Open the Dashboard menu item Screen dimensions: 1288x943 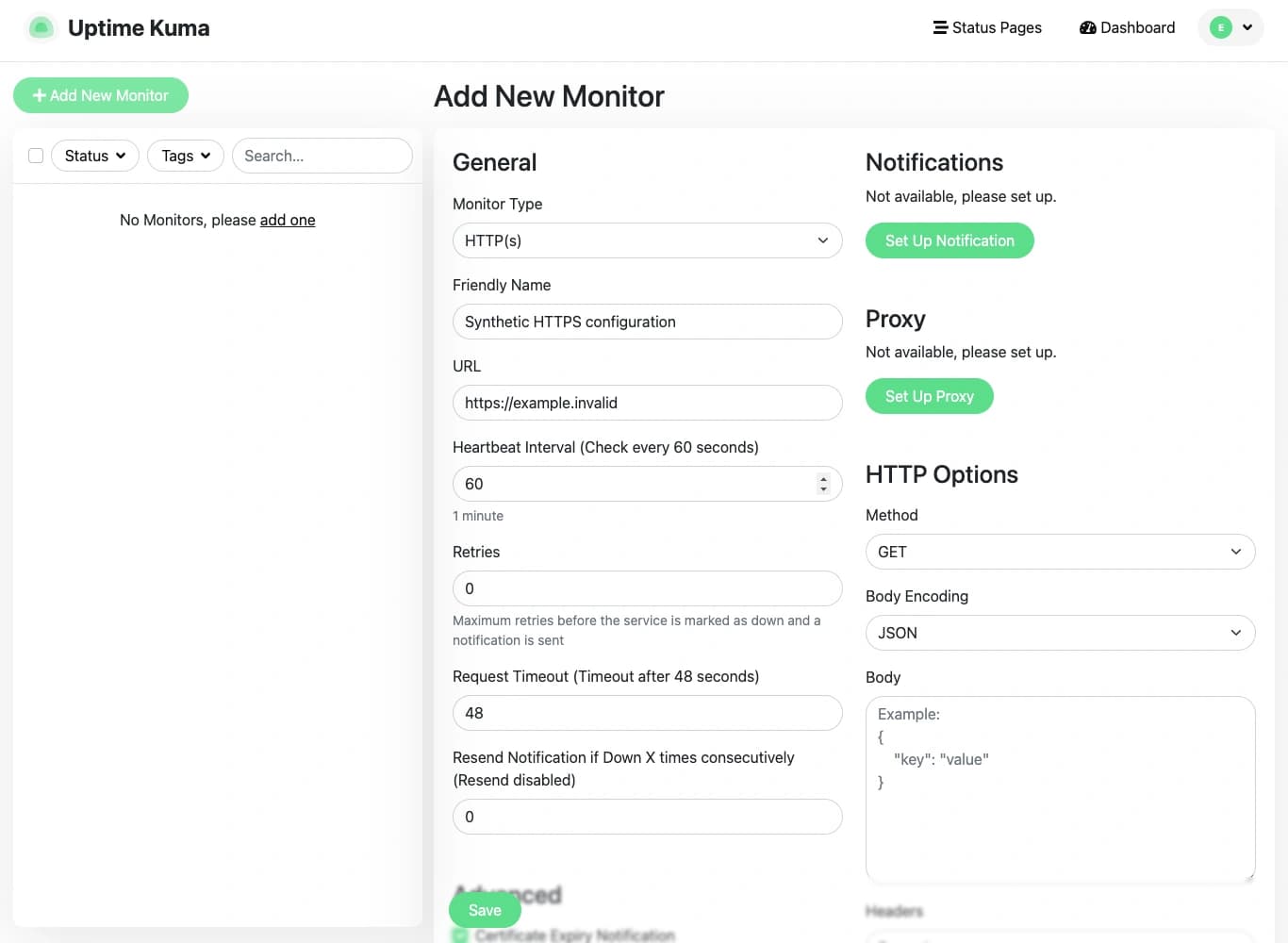coord(1127,28)
